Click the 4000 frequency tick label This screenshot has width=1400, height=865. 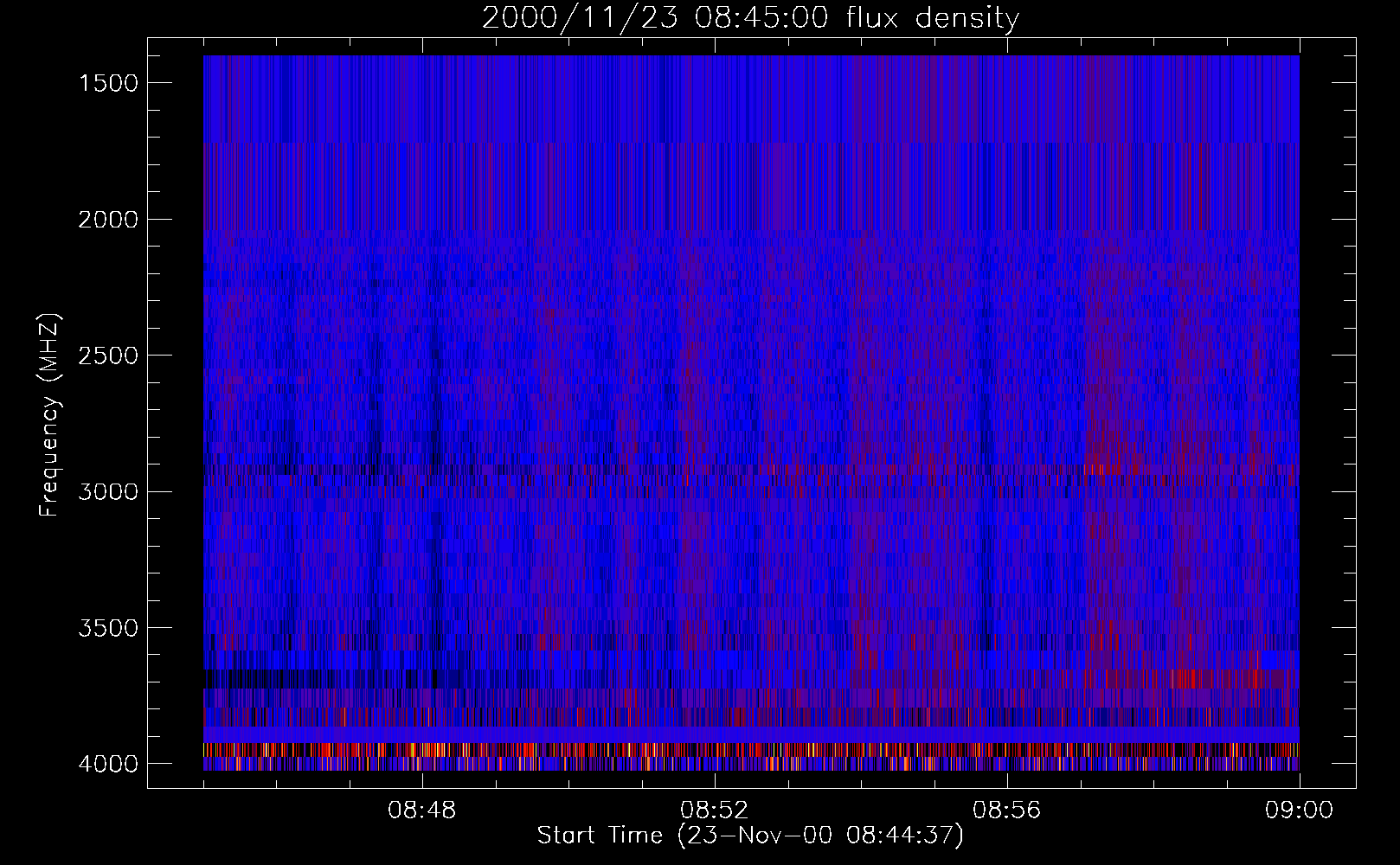[x=108, y=764]
